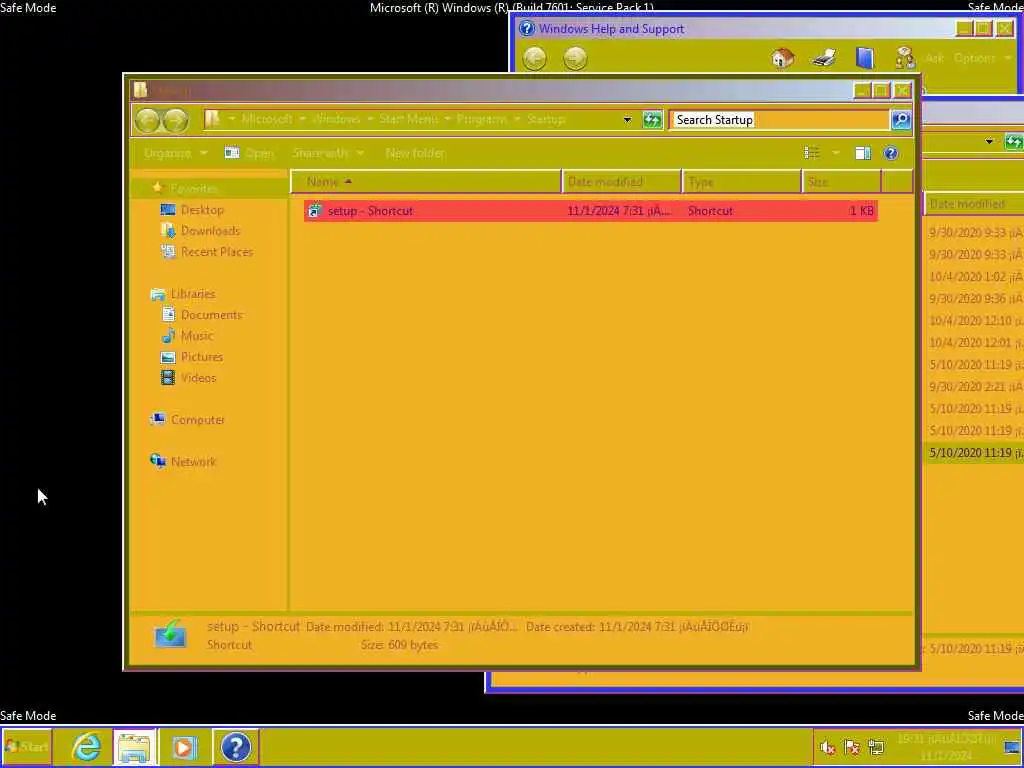The image size is (1024, 768).
Task: Open the Music library
Action: click(x=197, y=336)
